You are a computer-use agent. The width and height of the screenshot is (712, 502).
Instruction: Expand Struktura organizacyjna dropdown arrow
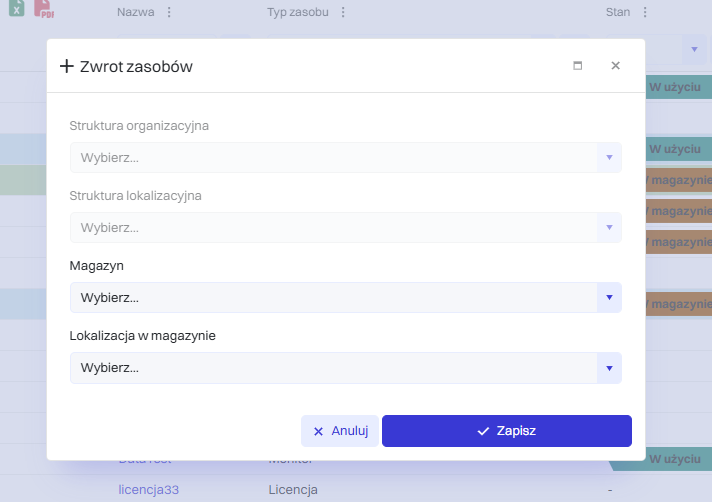pyautogui.click(x=609, y=157)
